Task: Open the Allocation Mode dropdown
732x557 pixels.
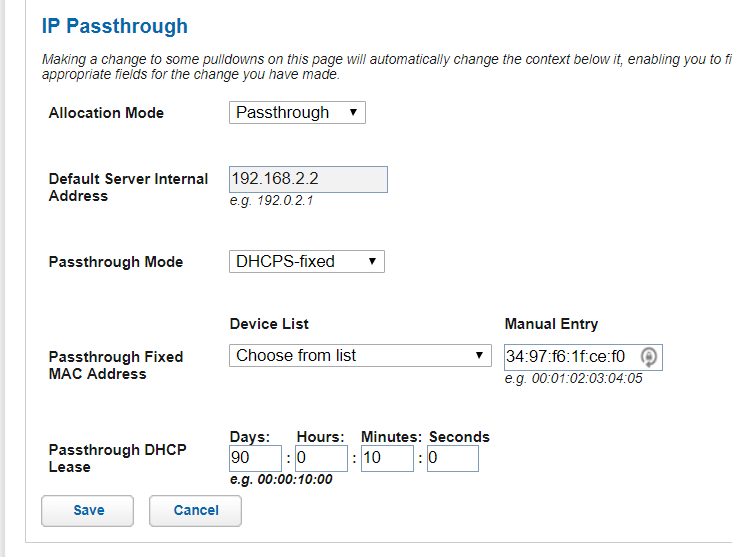Action: pyautogui.click(x=297, y=113)
